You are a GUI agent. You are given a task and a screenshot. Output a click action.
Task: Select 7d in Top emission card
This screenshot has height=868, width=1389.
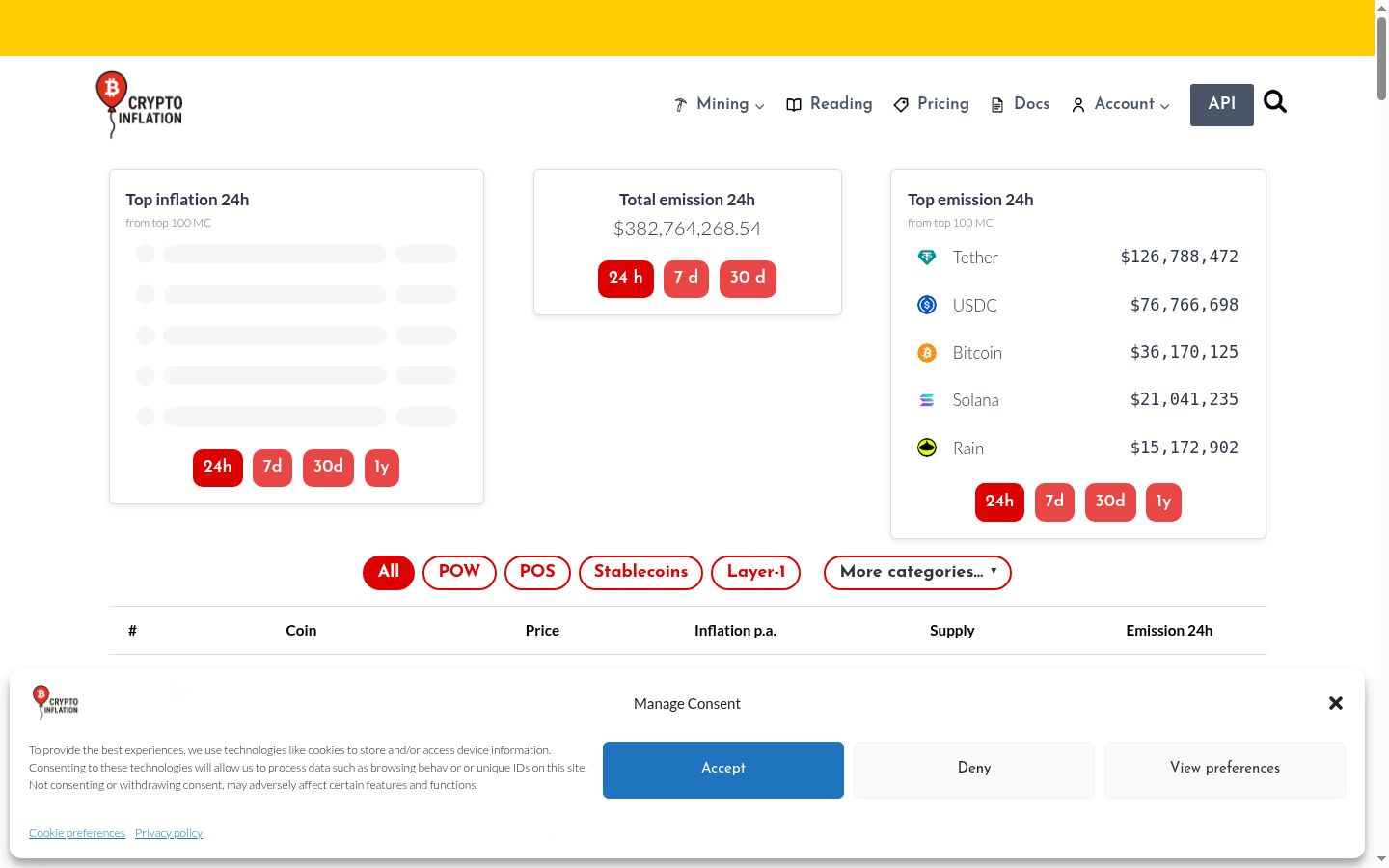pyautogui.click(x=1054, y=502)
